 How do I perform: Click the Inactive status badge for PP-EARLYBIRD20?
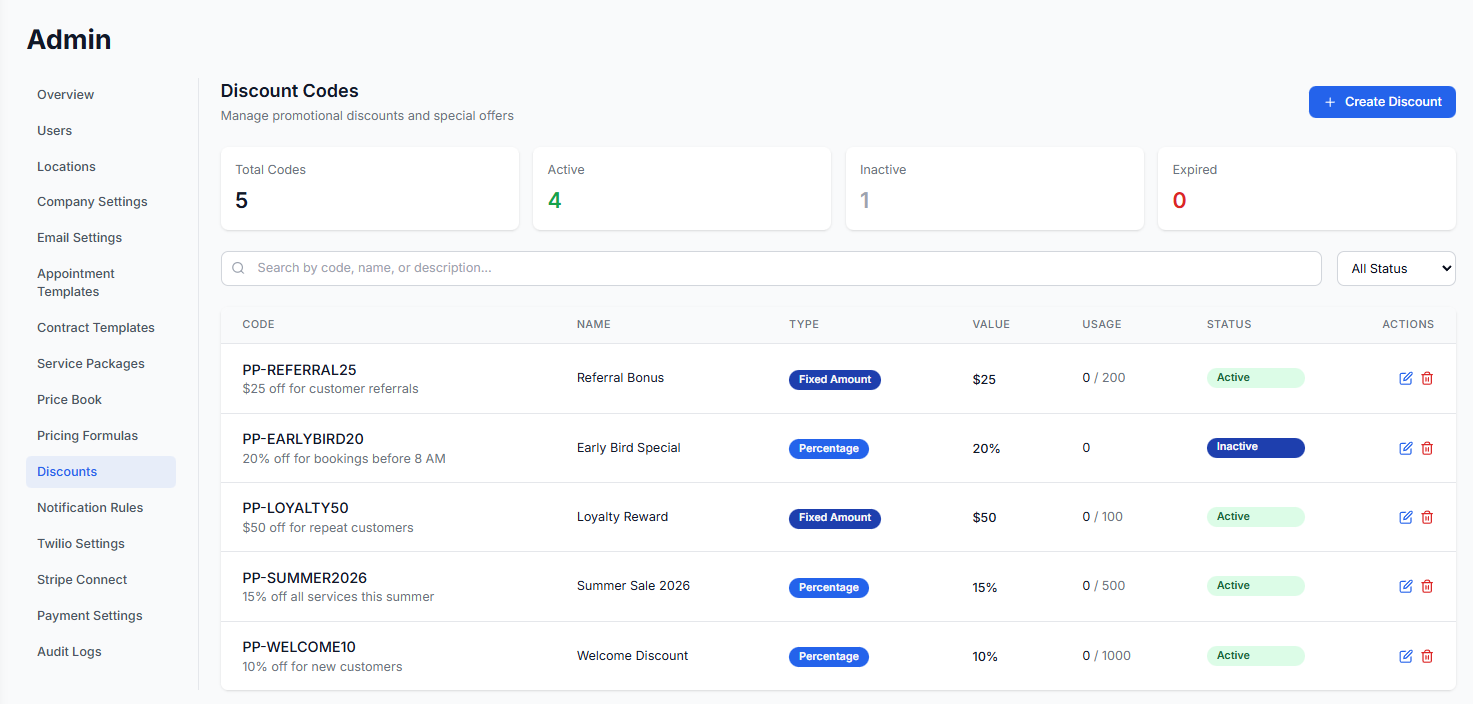(x=1255, y=447)
